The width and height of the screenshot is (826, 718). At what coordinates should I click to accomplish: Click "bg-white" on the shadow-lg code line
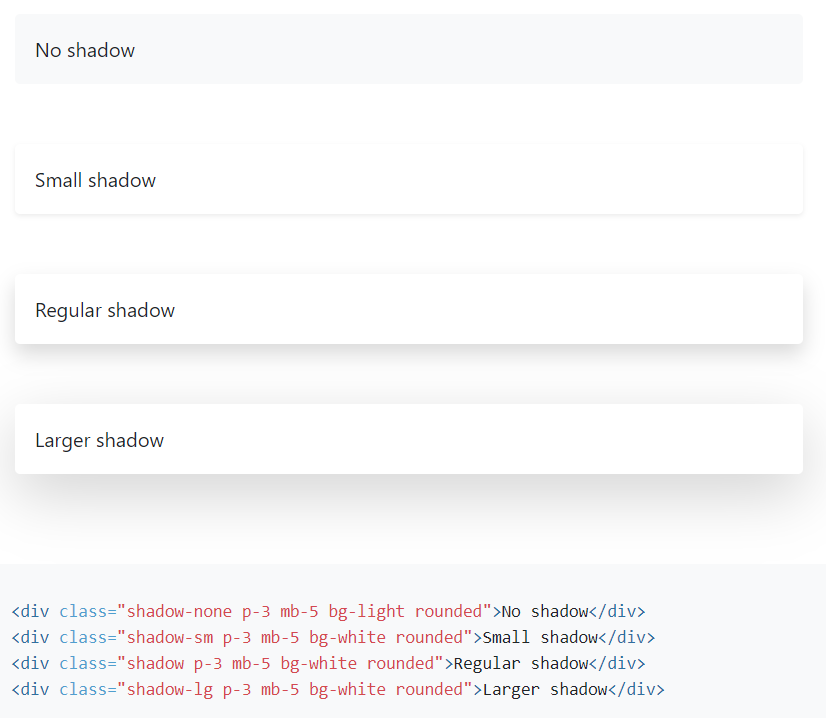pyautogui.click(x=347, y=690)
